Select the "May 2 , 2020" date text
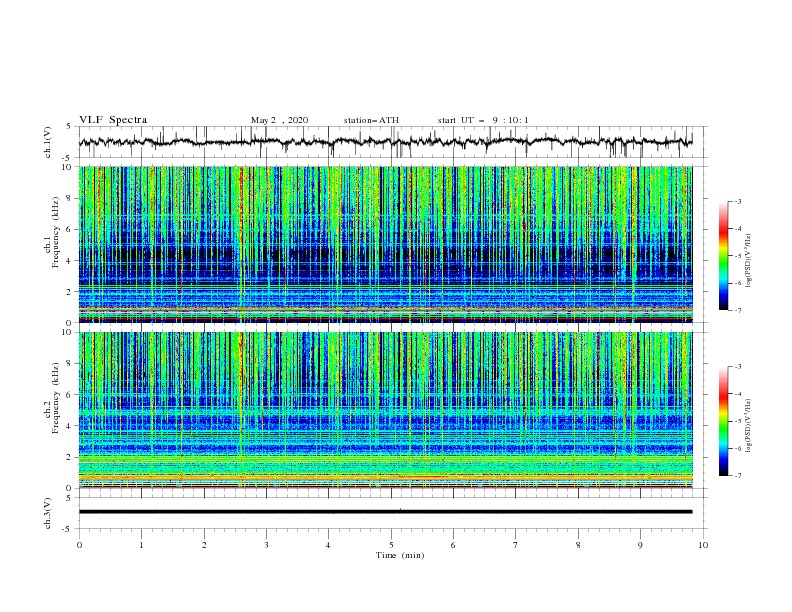Image resolution: width=792 pixels, height=612 pixels. (x=279, y=120)
